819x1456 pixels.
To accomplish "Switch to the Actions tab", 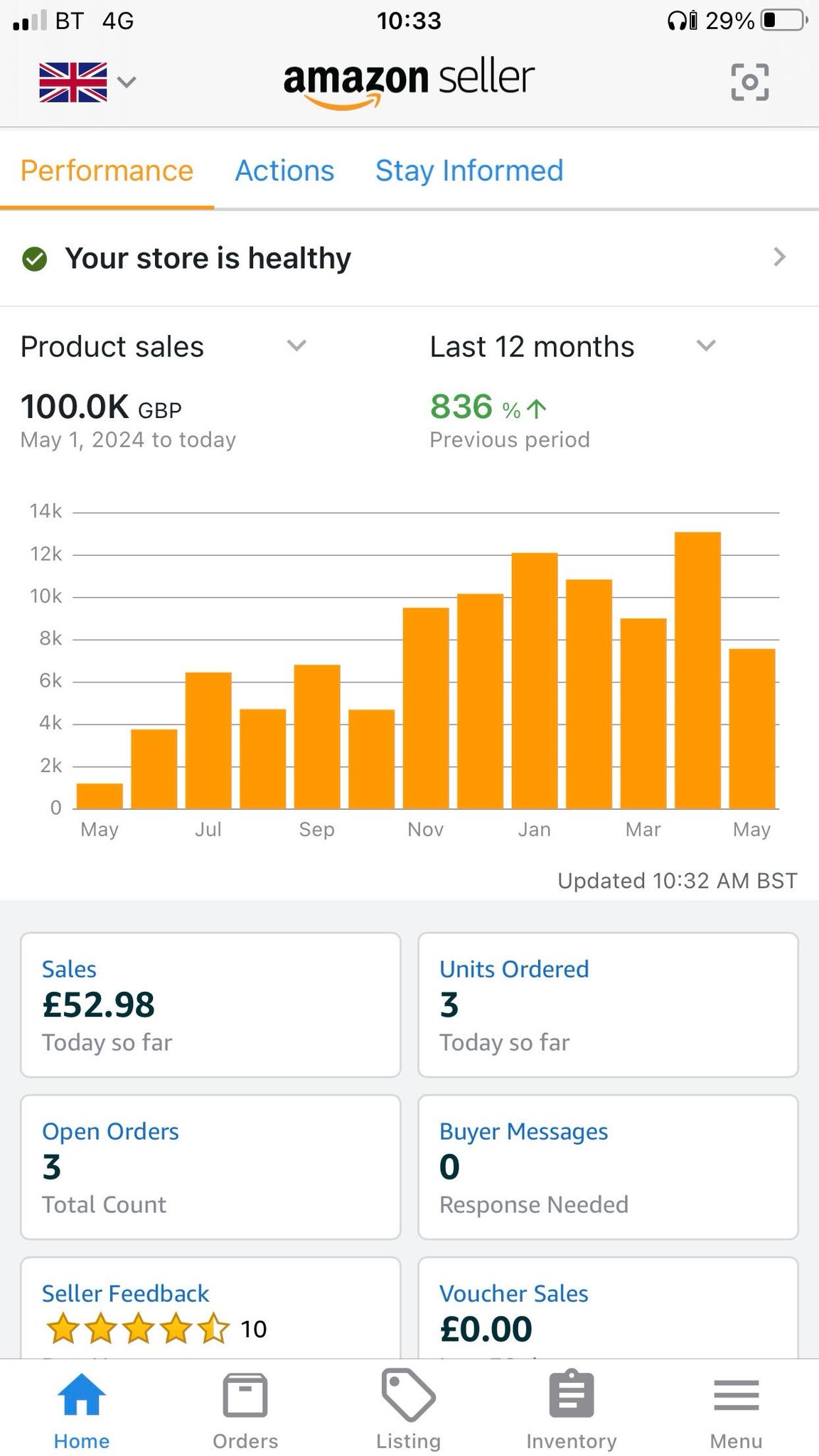I will click(284, 171).
